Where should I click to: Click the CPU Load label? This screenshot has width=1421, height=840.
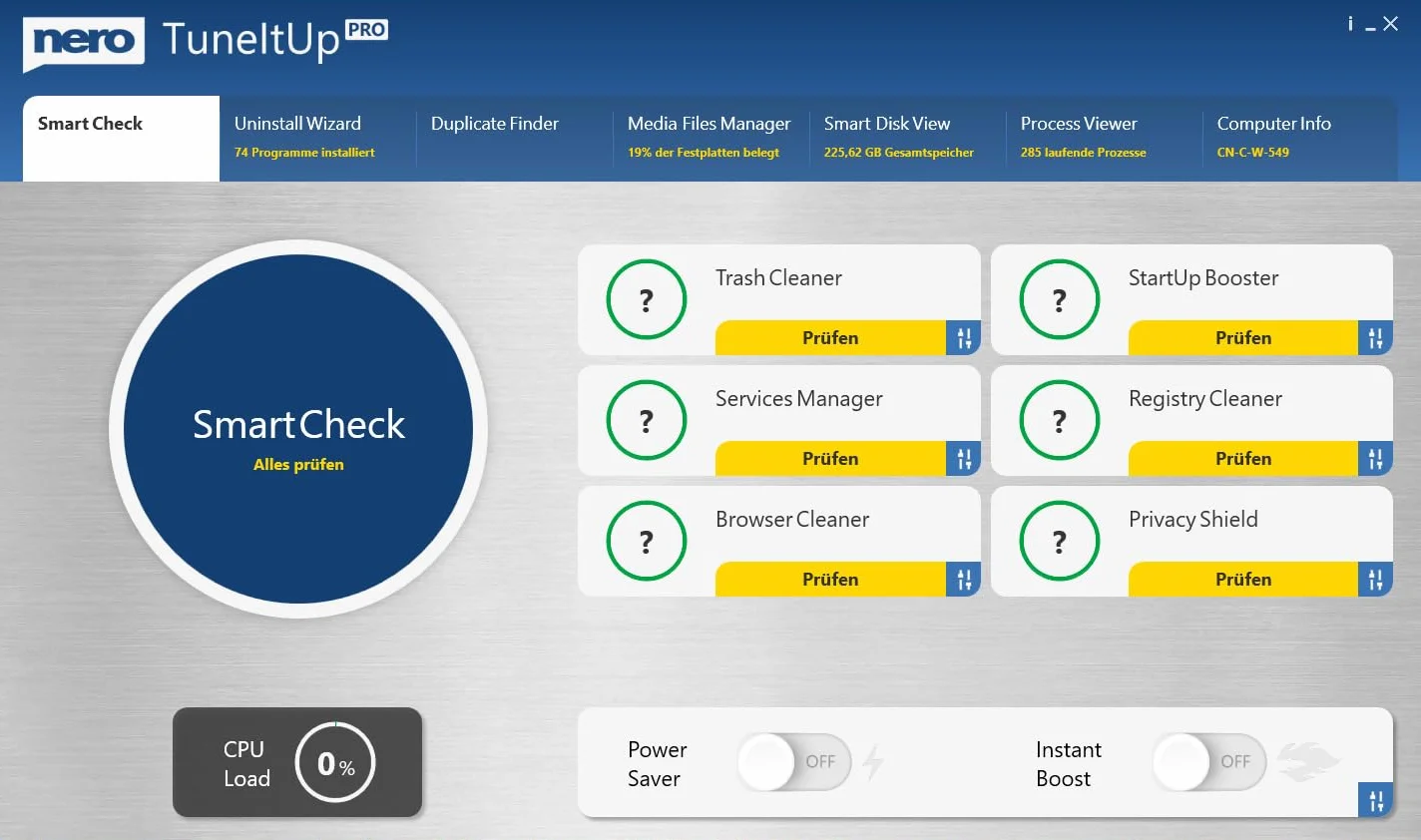[x=246, y=763]
